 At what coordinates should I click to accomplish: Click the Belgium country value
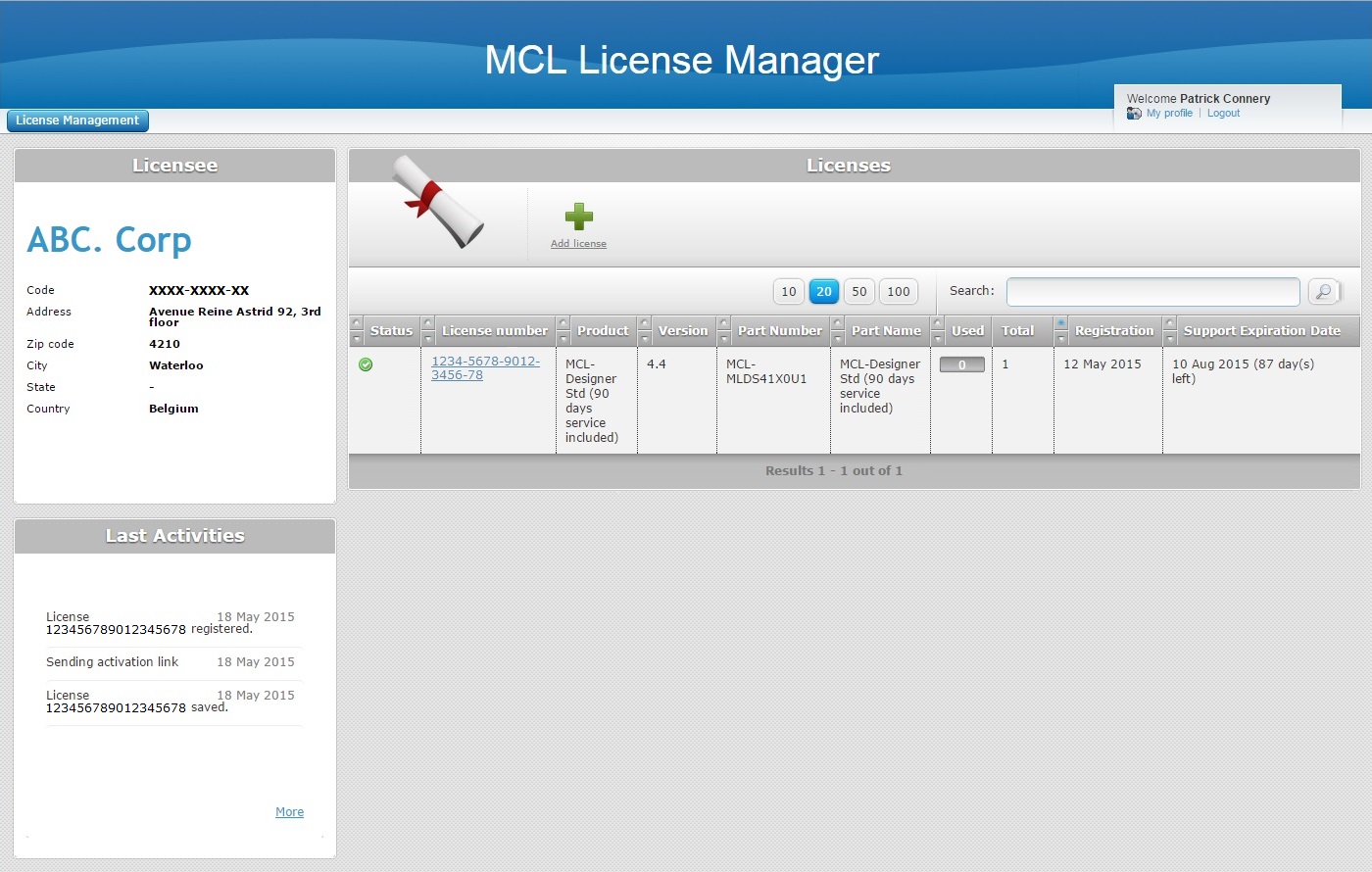173,409
